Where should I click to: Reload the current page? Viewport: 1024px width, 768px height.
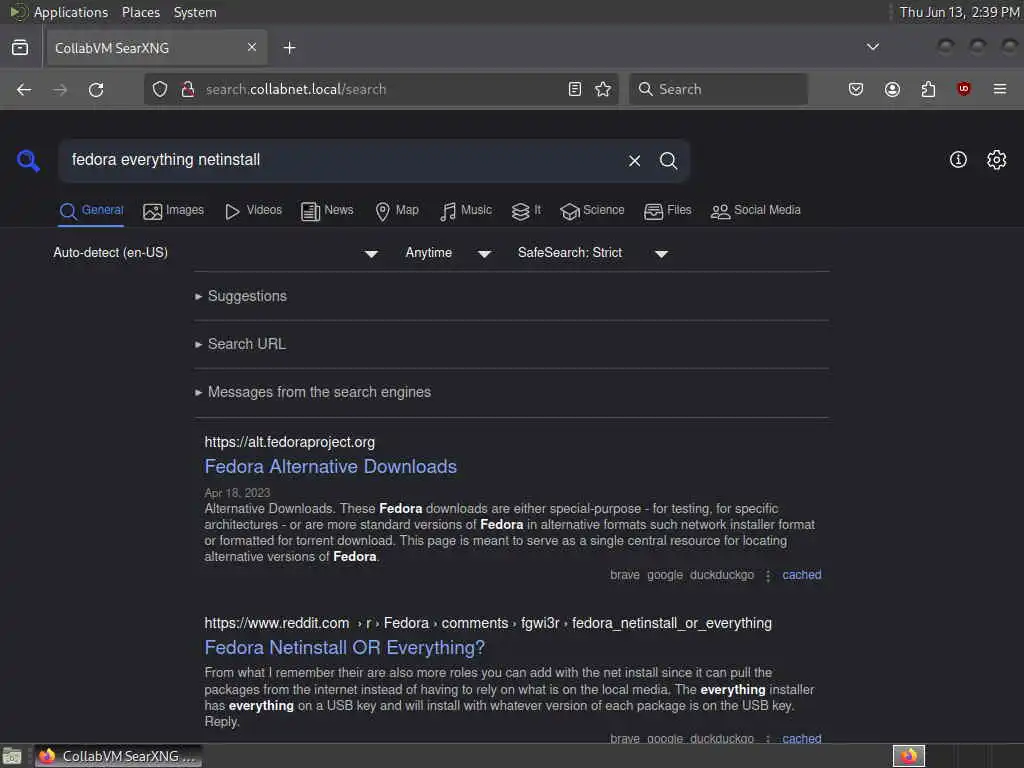(96, 89)
